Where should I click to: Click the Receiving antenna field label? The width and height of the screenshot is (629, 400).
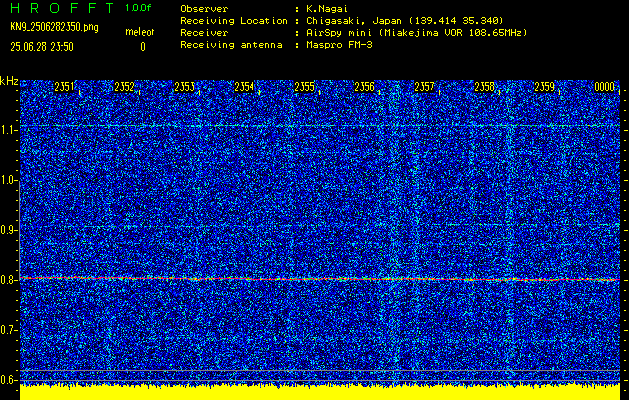click(x=231, y=45)
